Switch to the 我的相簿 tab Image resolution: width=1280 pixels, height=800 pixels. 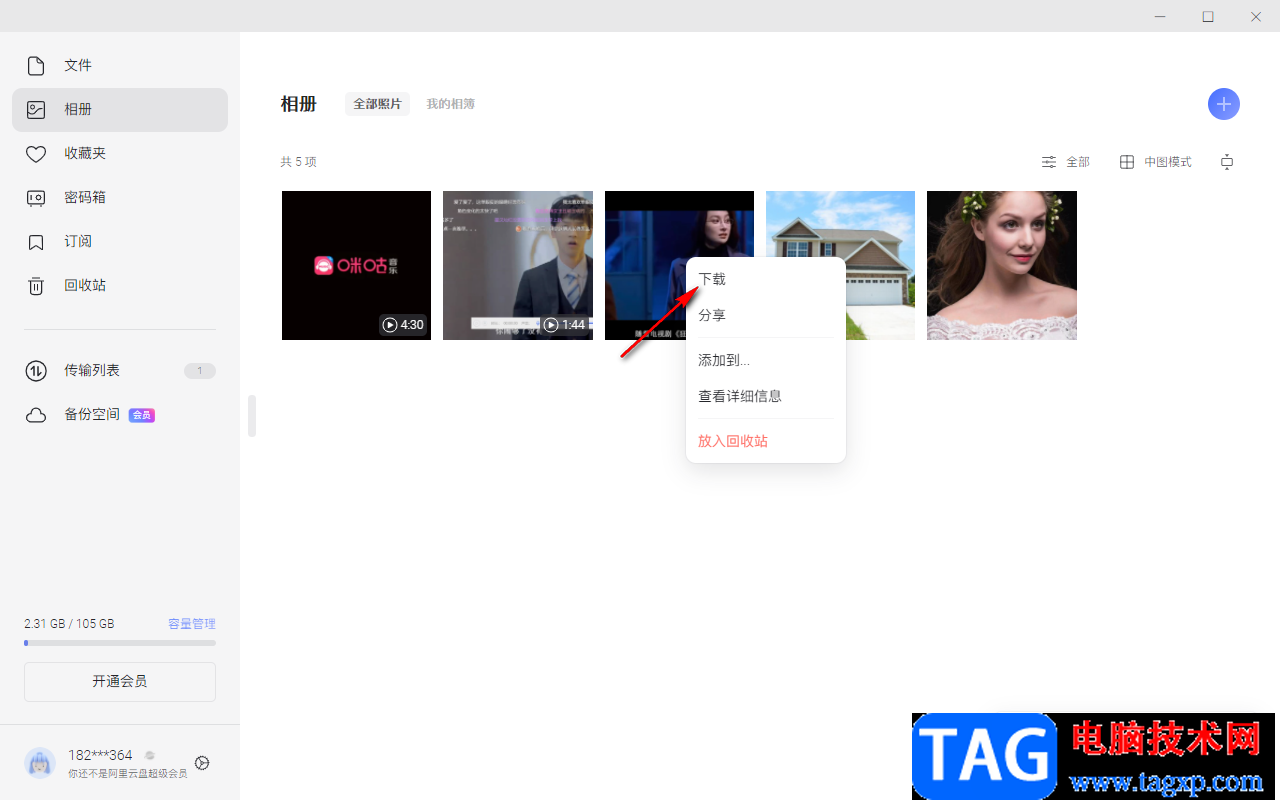(x=451, y=104)
